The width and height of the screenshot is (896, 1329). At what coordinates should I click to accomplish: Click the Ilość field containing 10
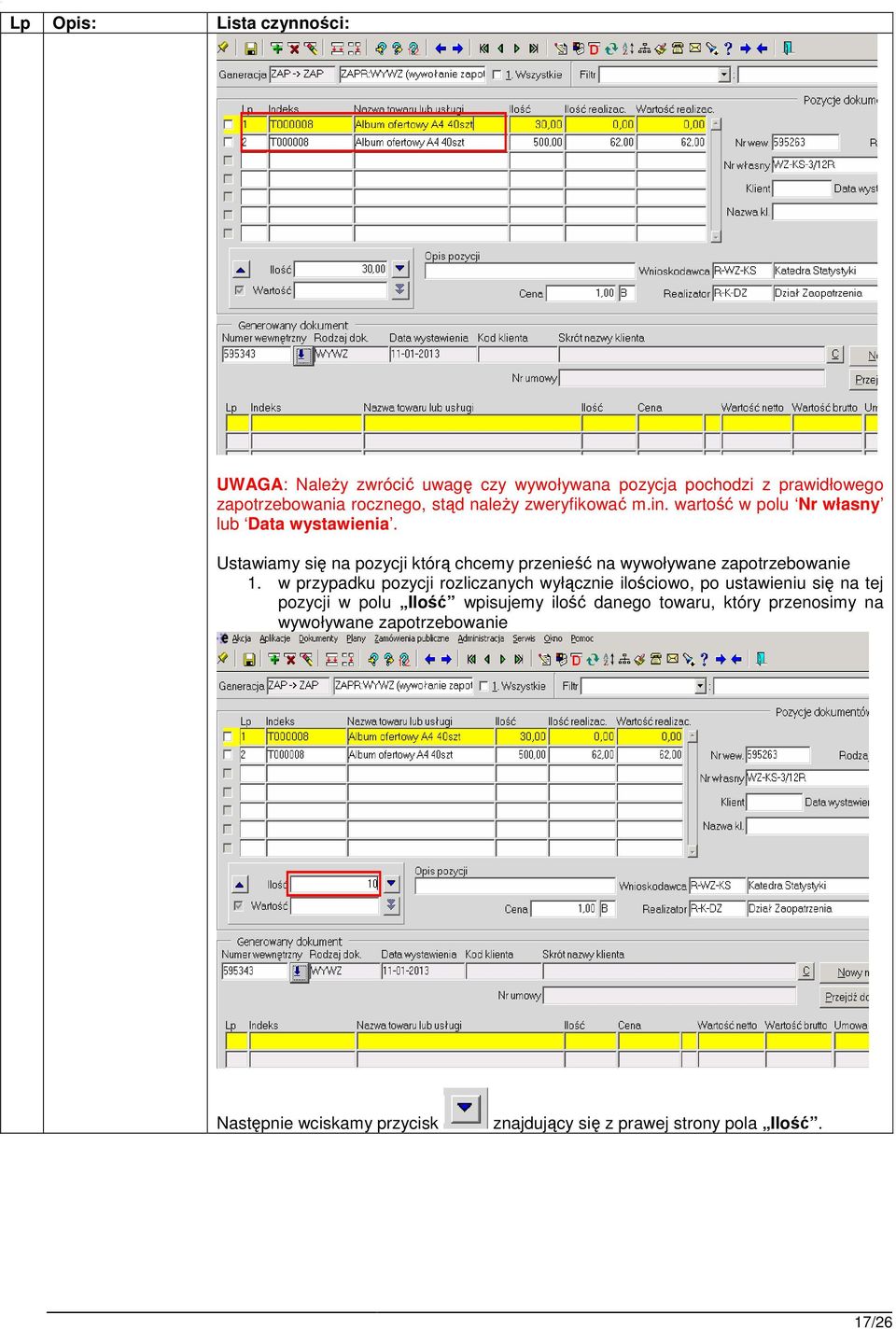pyautogui.click(x=334, y=884)
